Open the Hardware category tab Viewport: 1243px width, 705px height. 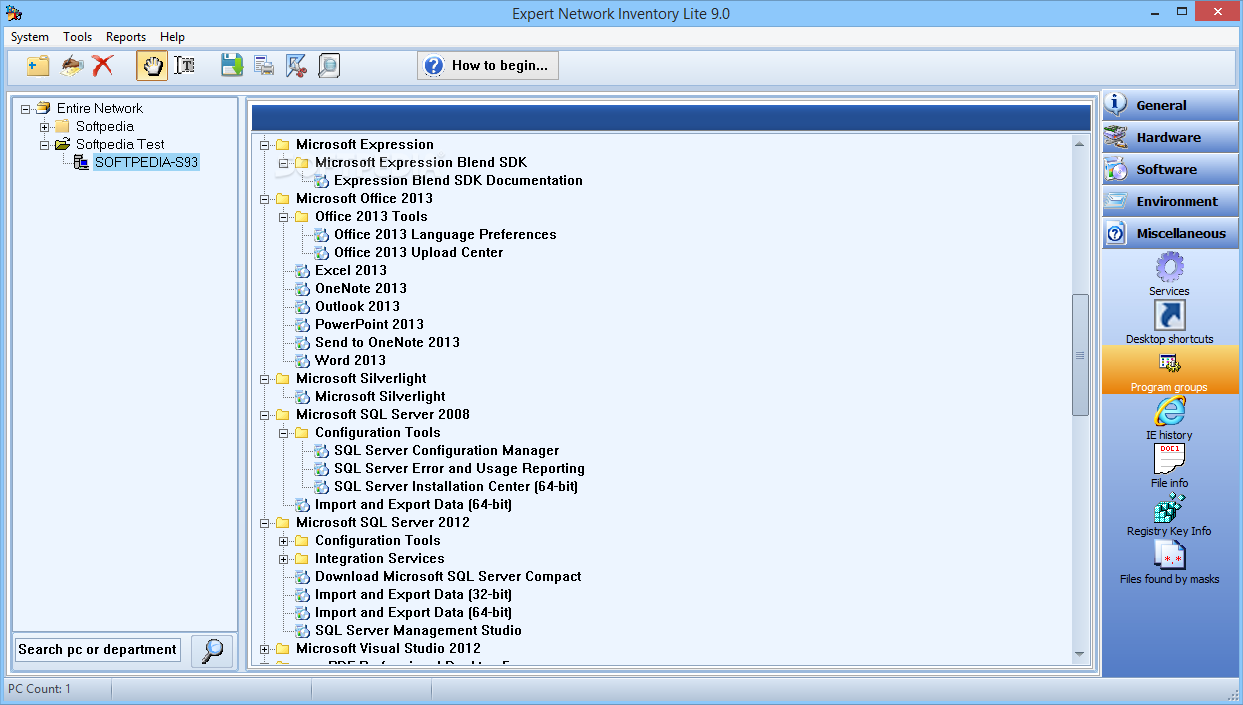pos(1170,137)
